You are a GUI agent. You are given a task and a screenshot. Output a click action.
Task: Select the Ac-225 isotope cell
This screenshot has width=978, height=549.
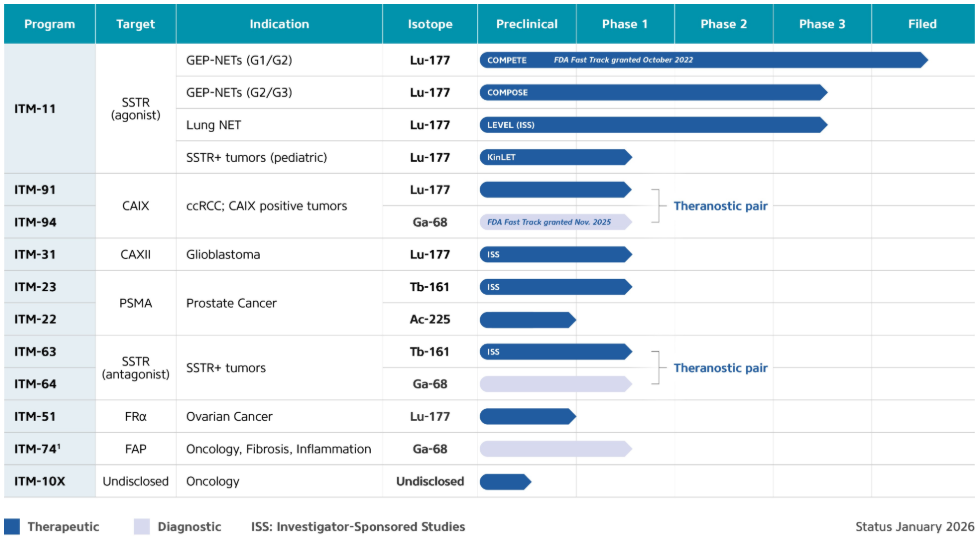click(x=430, y=319)
